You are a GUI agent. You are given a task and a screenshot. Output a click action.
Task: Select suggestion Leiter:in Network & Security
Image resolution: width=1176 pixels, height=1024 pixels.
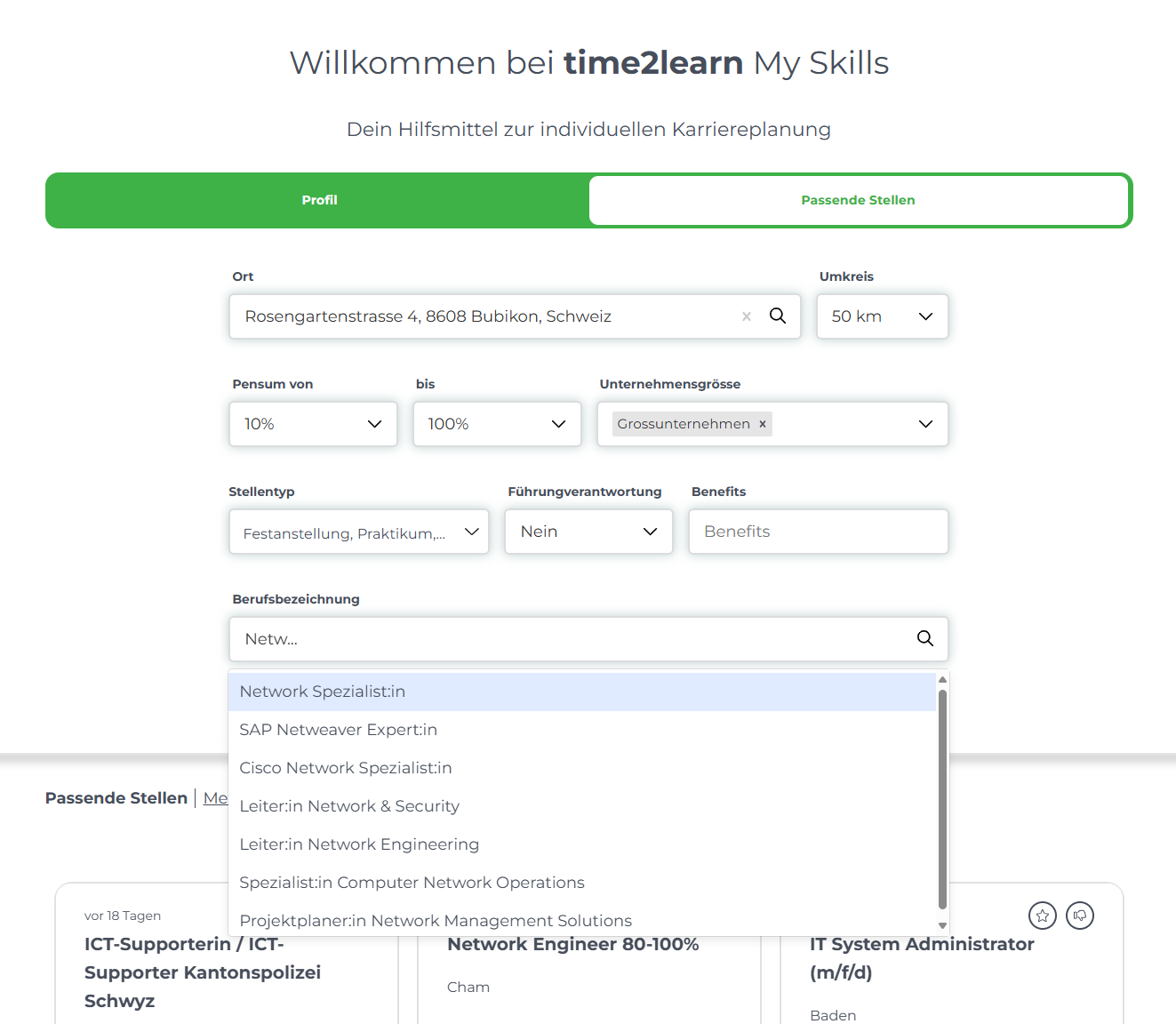[x=582, y=806]
